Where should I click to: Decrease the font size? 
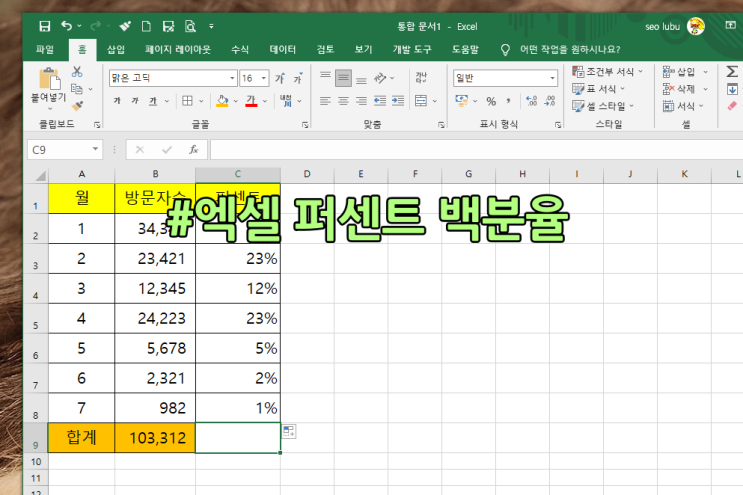click(298, 78)
